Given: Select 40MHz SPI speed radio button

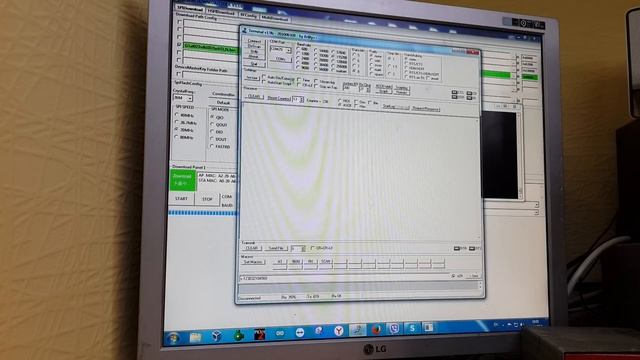Looking at the screenshot, I should [177, 115].
